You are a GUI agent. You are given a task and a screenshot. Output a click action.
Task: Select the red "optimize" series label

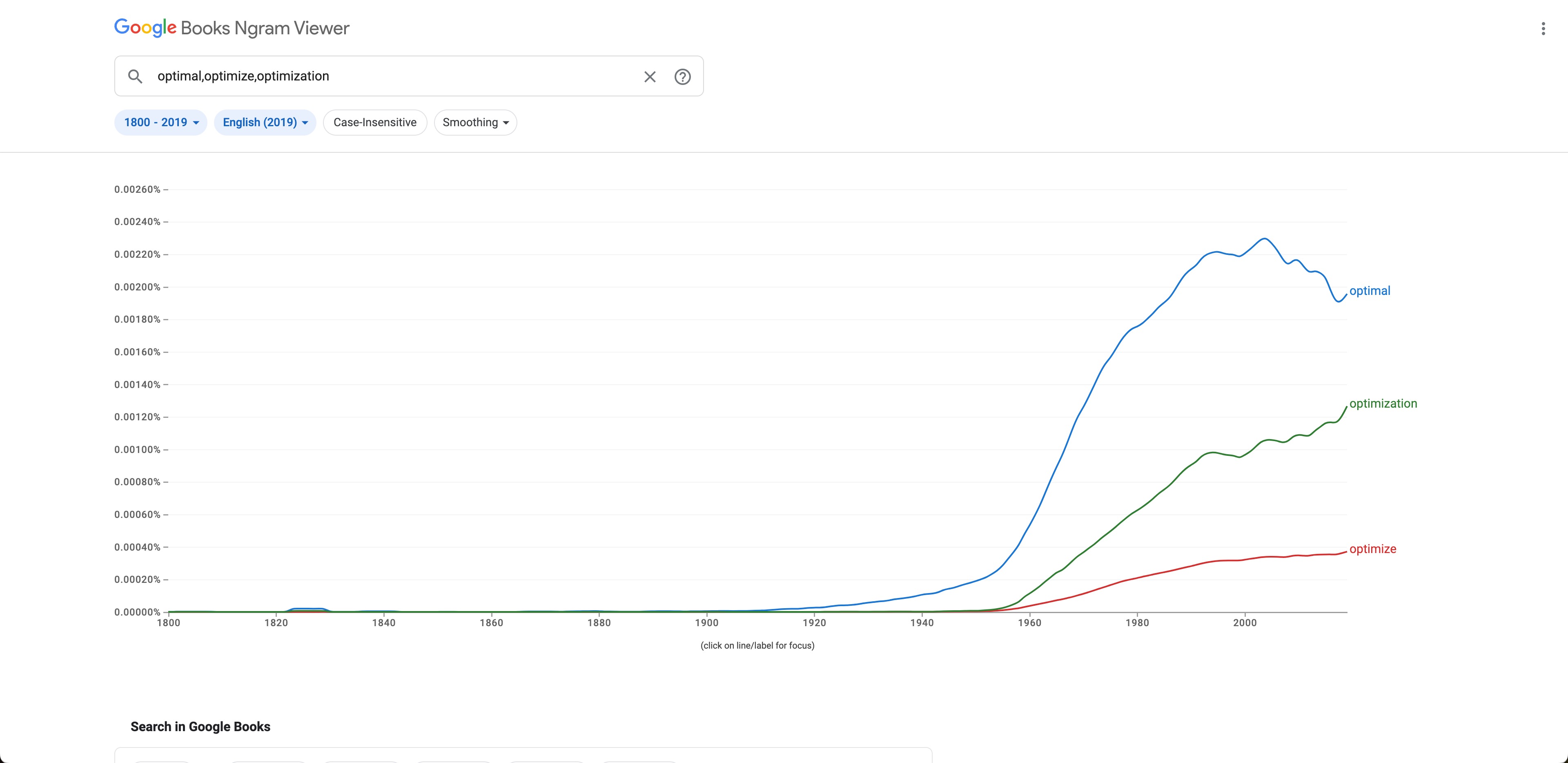[1372, 549]
